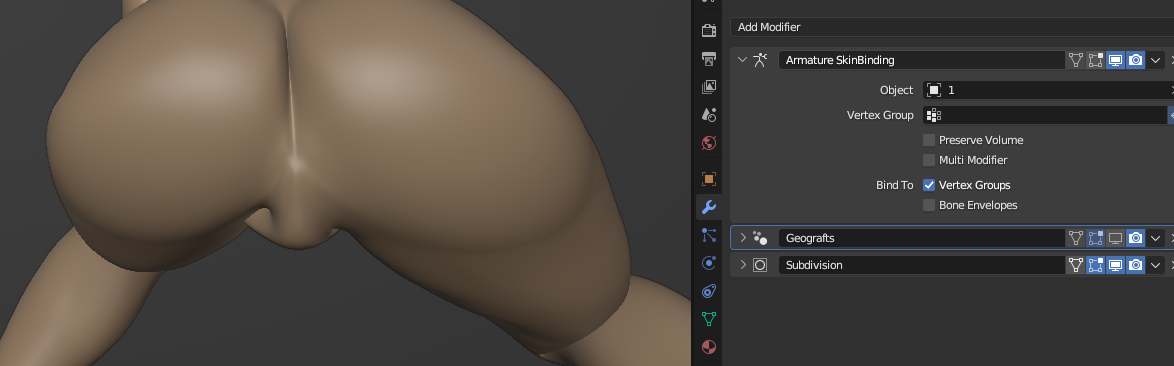Open the Material properties tab icon

[708, 347]
